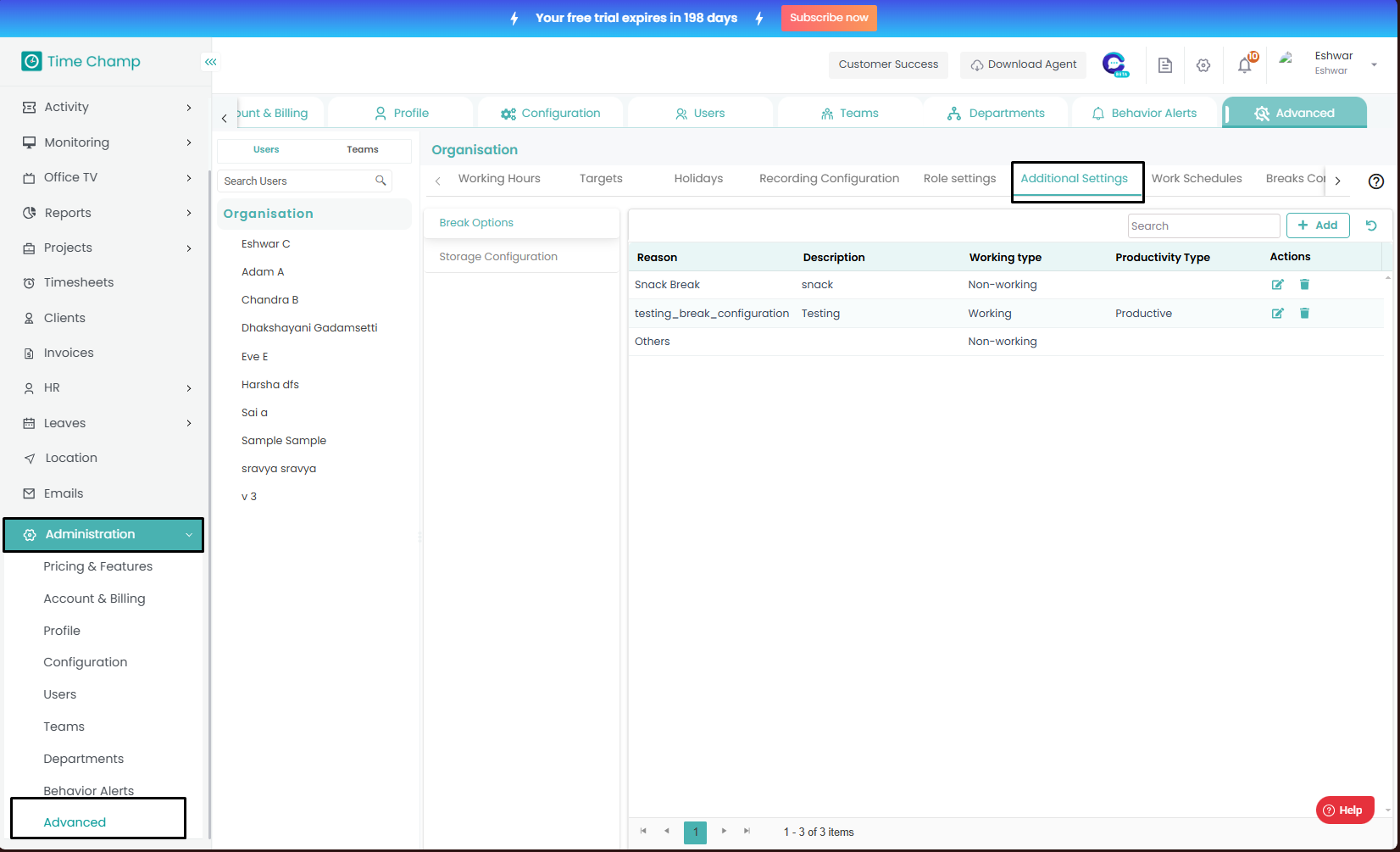Open the chat assistant beta icon

[1114, 64]
